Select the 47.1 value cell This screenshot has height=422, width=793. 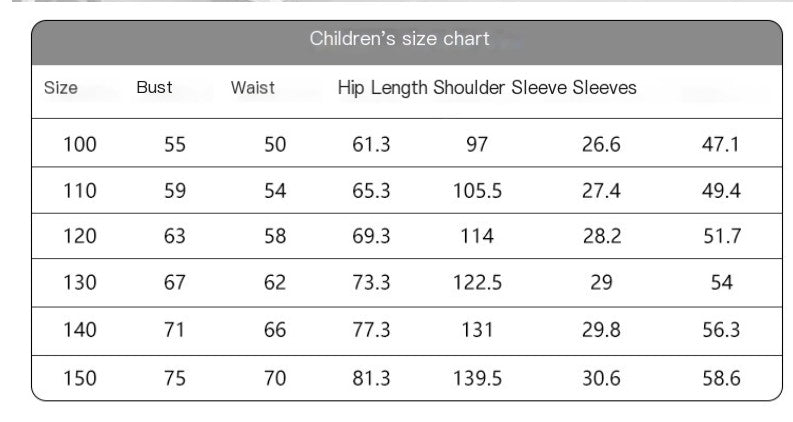point(721,145)
